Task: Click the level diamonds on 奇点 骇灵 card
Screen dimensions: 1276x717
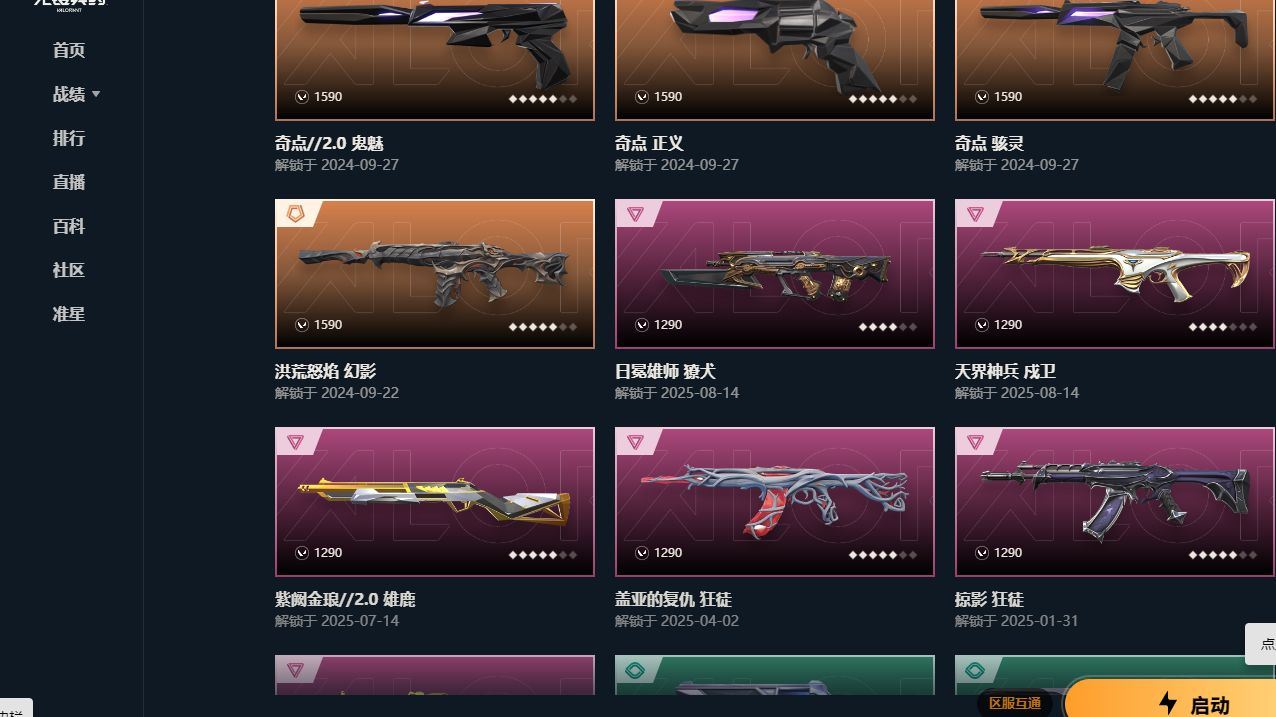Action: 1222,99
